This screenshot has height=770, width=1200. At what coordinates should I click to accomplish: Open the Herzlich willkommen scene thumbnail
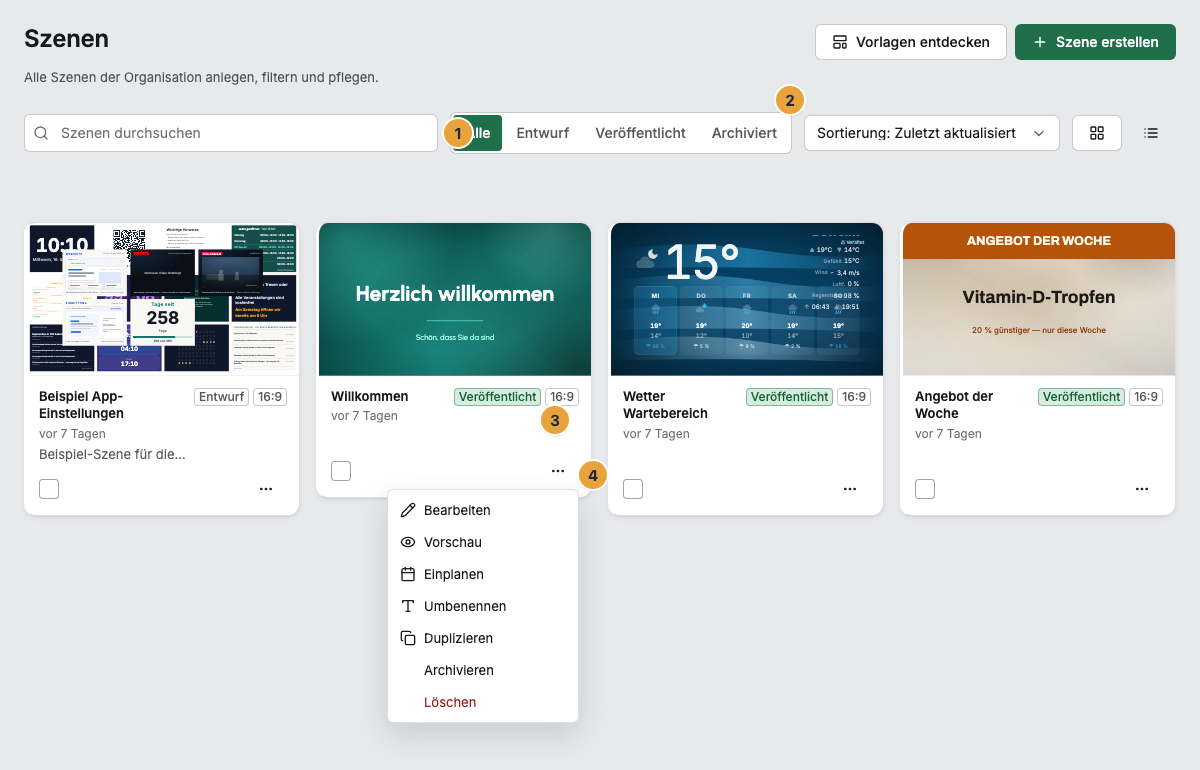tap(454, 299)
